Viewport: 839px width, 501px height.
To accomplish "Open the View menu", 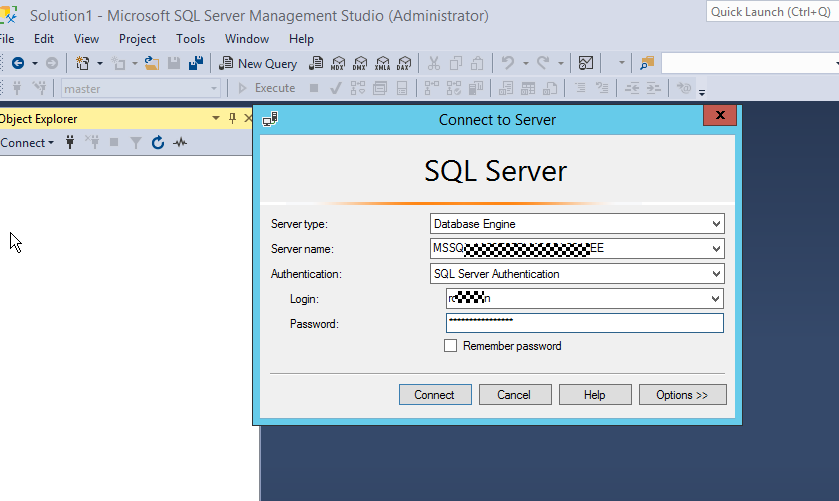I will pos(86,39).
